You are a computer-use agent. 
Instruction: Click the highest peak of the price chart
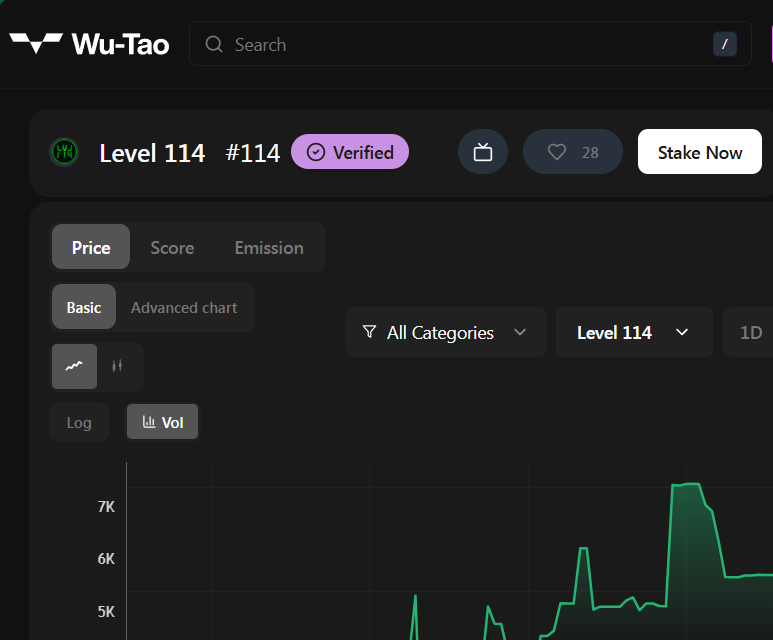(x=692, y=484)
